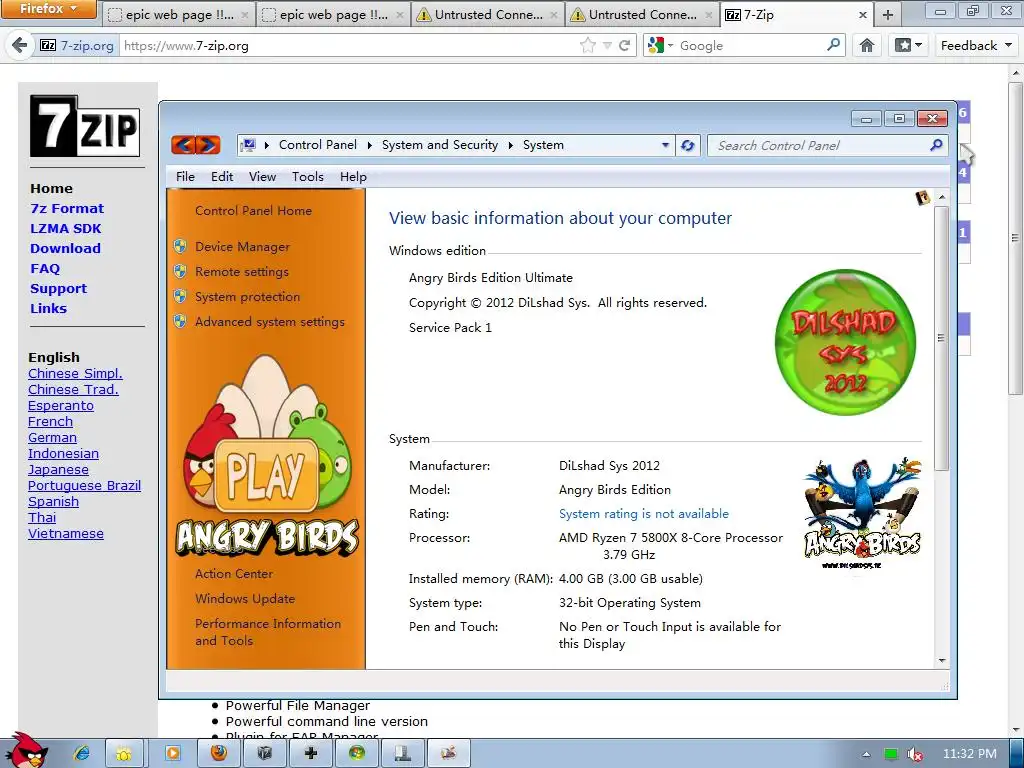
Task: Open the Remote settings link
Action: pos(242,271)
